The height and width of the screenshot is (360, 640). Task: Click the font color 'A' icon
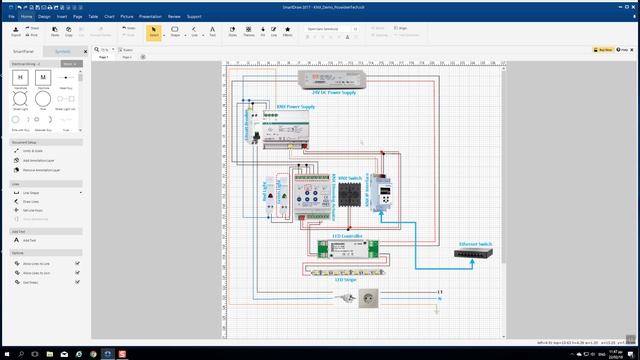pyautogui.click(x=347, y=37)
